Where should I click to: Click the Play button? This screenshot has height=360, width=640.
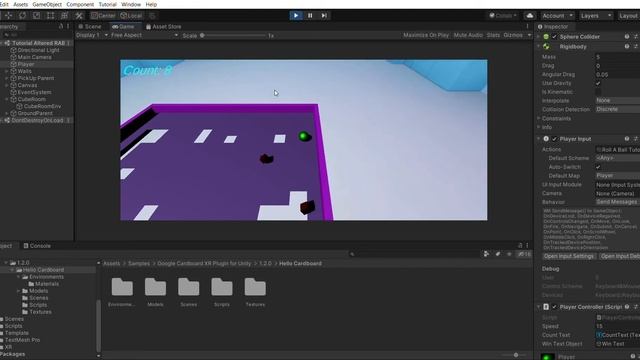pyautogui.click(x=296, y=16)
